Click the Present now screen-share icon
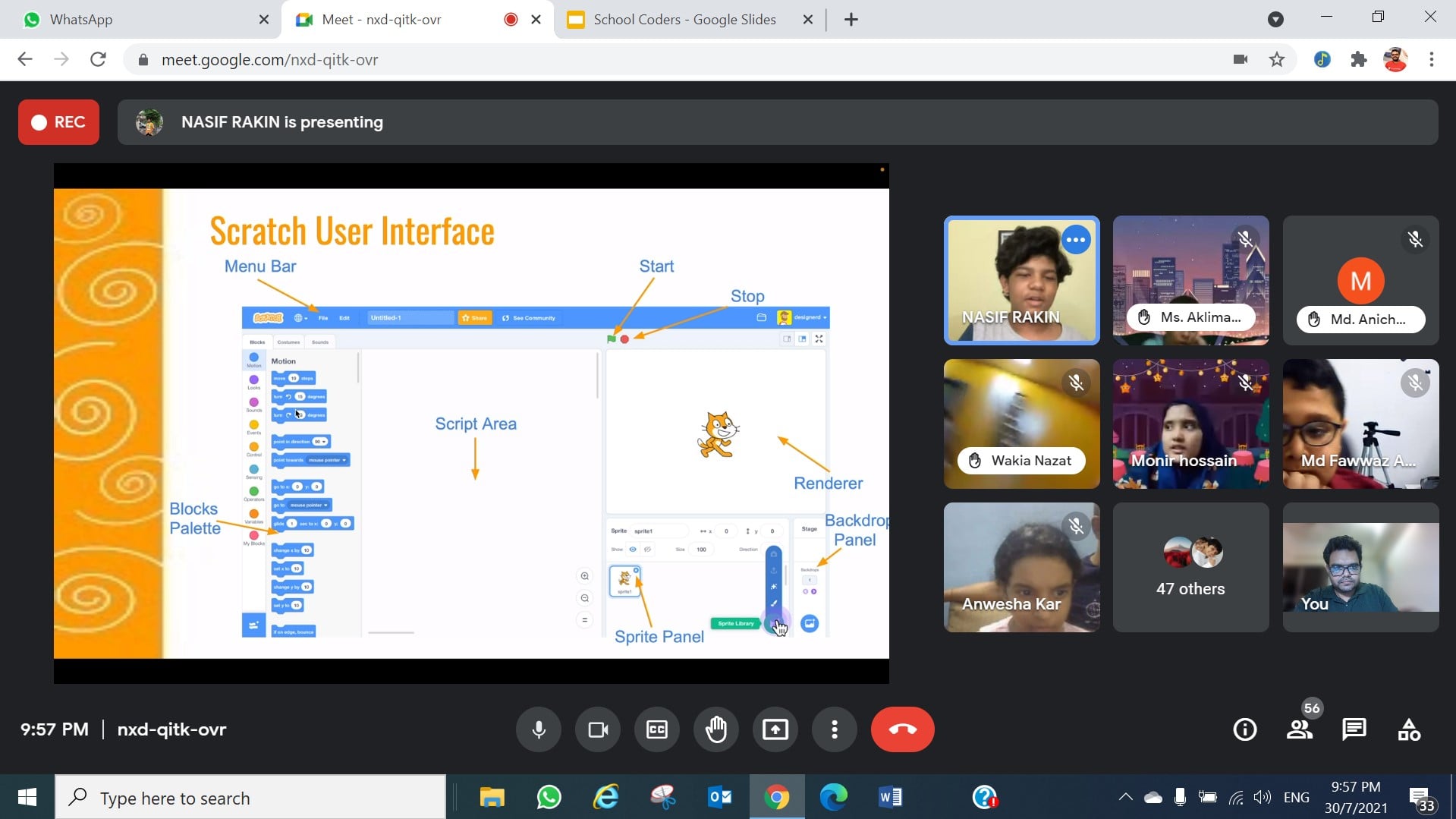This screenshot has height=819, width=1456. click(775, 729)
